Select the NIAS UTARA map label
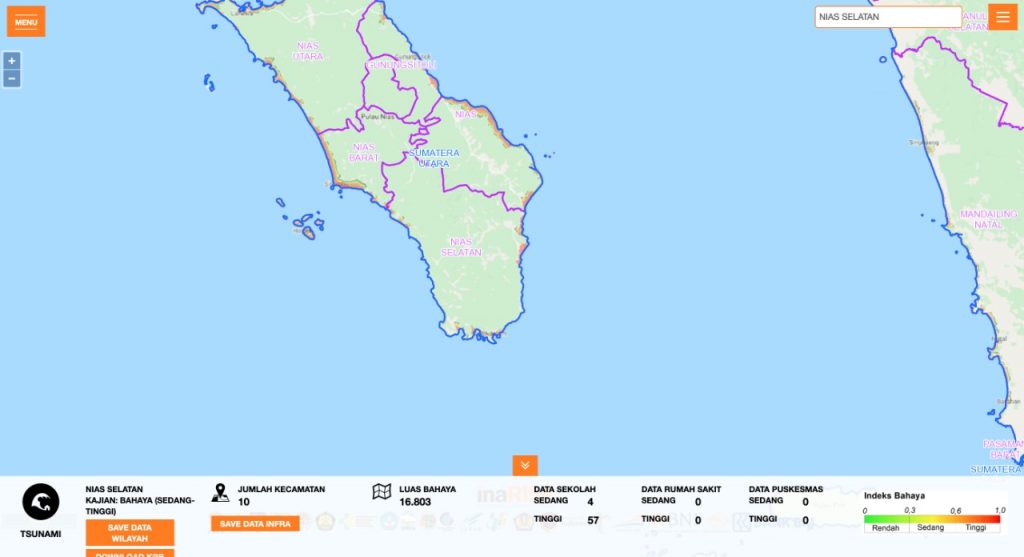The height and width of the screenshot is (557, 1024). point(308,51)
